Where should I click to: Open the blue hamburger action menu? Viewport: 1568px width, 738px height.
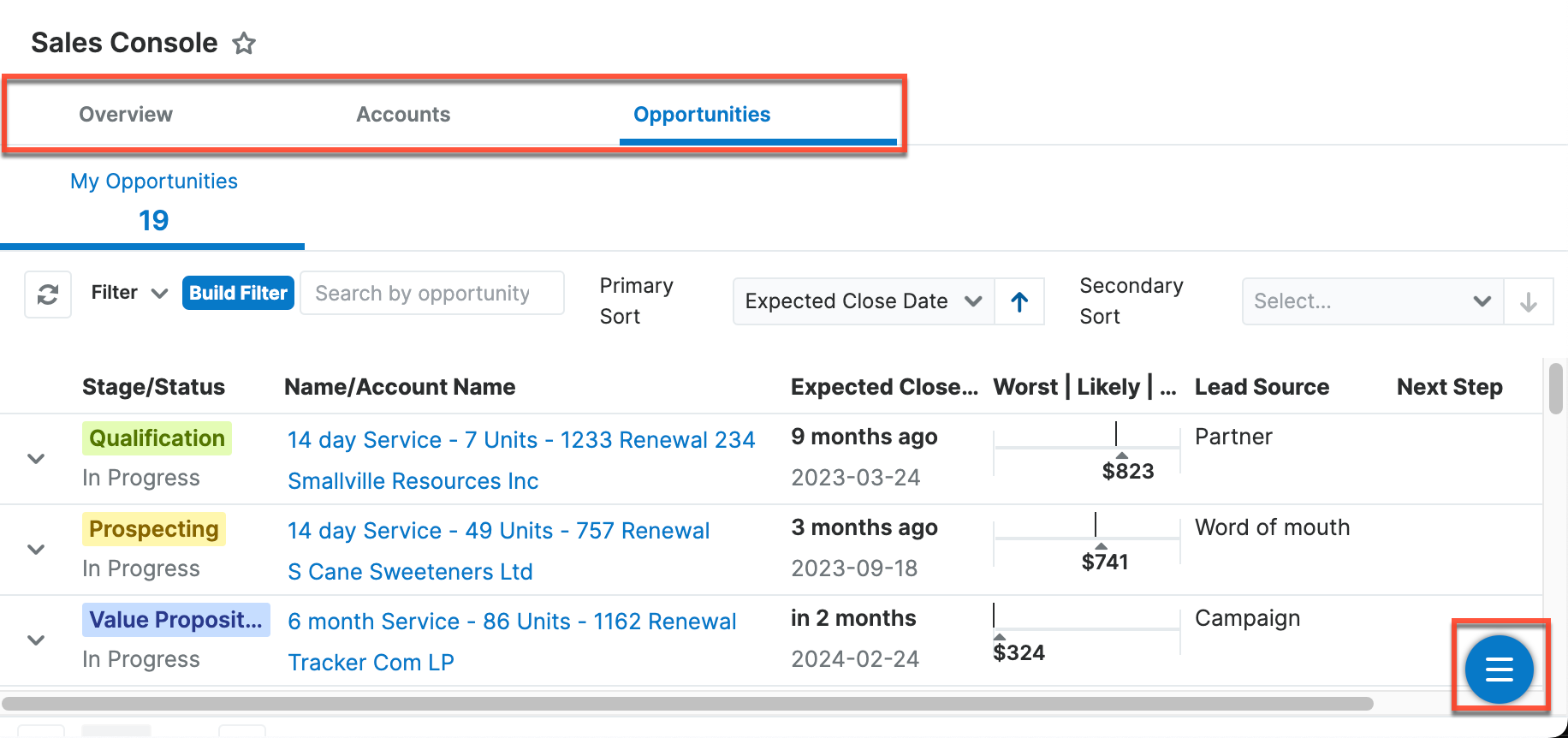(1499, 669)
